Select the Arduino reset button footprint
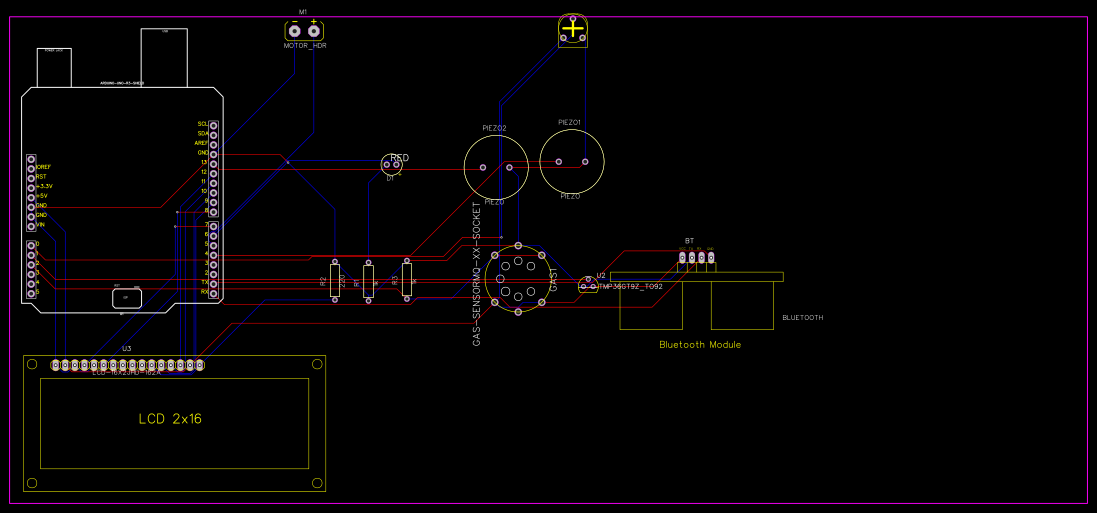Image resolution: width=1097 pixels, height=513 pixels. 127,297
